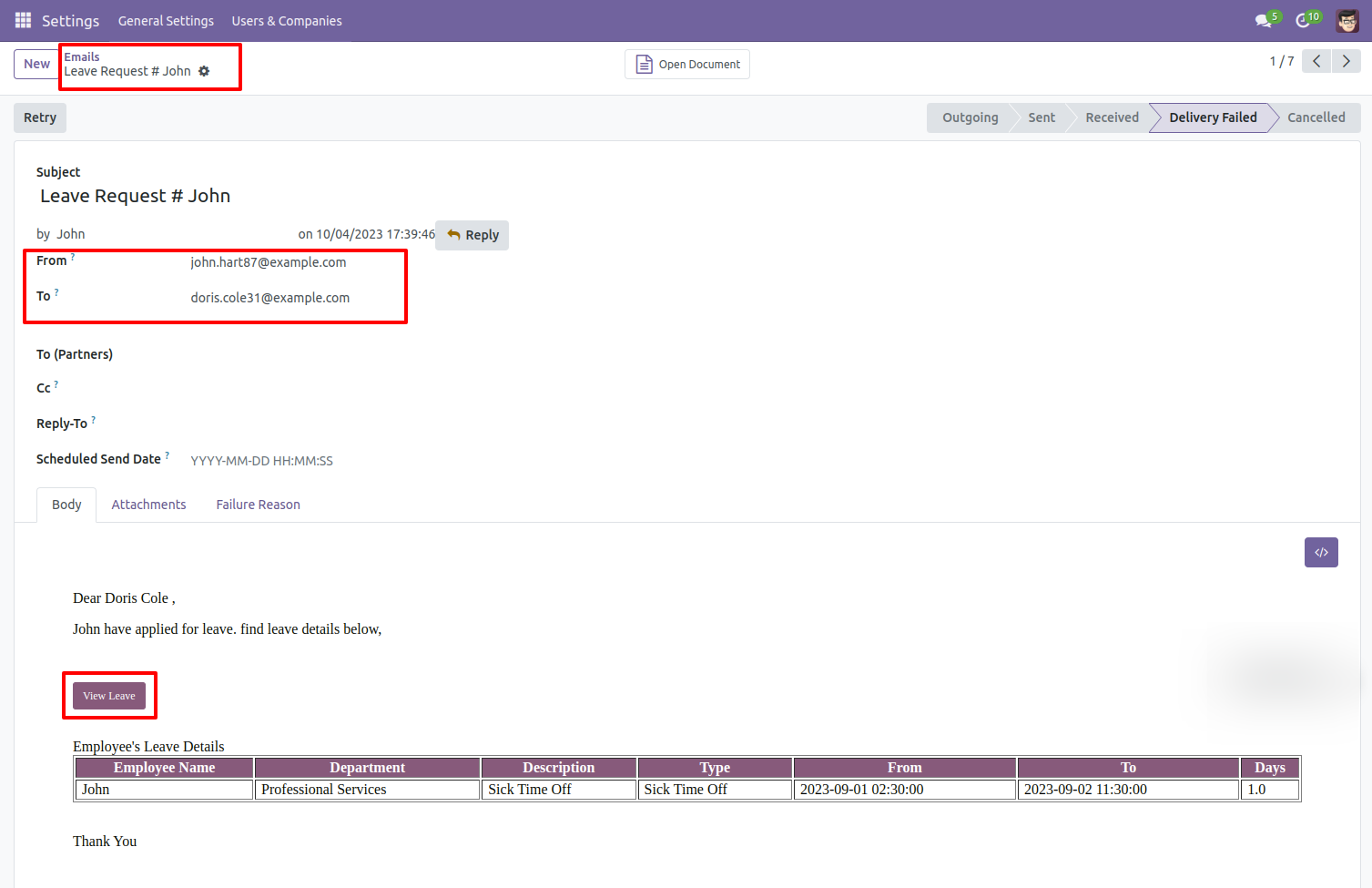Open the Emails breadcrumb link
This screenshot has height=888, width=1372.
tap(82, 56)
